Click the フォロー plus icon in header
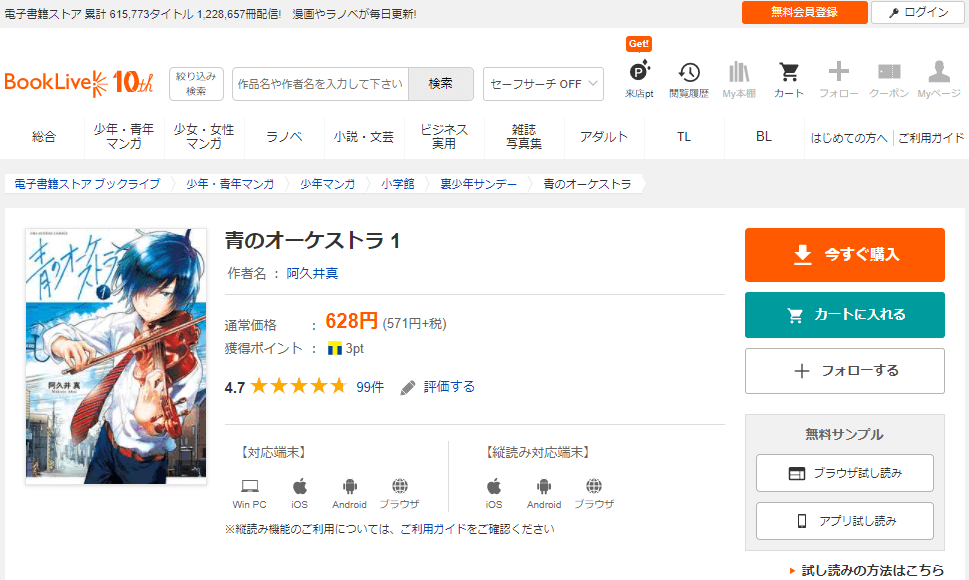Screen dimensions: 969x580 [x=838, y=74]
